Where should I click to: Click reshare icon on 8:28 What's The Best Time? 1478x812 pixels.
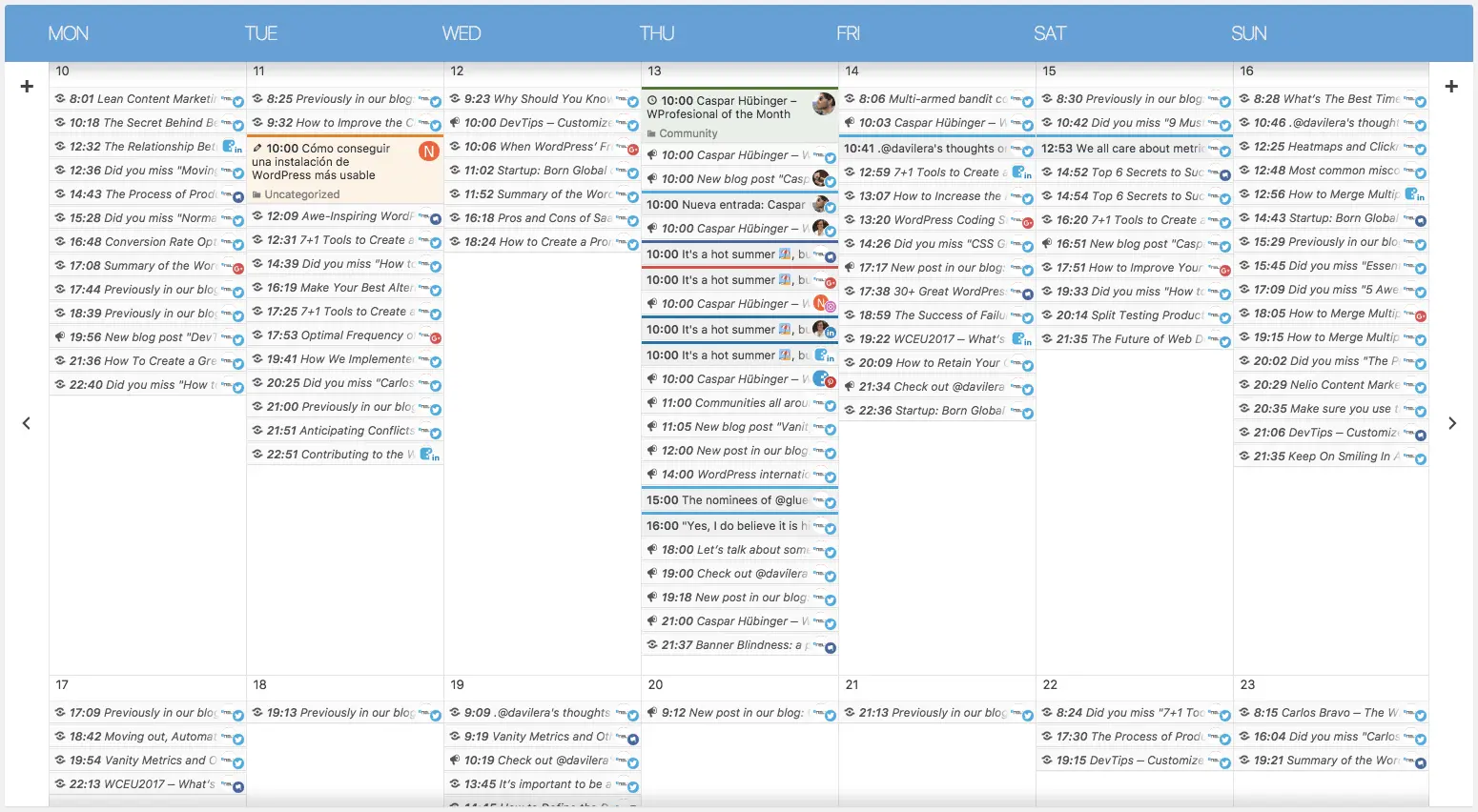coord(1244,99)
